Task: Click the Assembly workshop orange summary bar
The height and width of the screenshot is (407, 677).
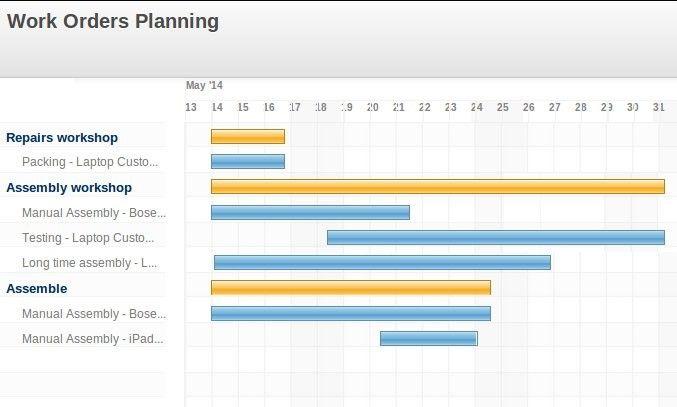Action: click(x=438, y=186)
